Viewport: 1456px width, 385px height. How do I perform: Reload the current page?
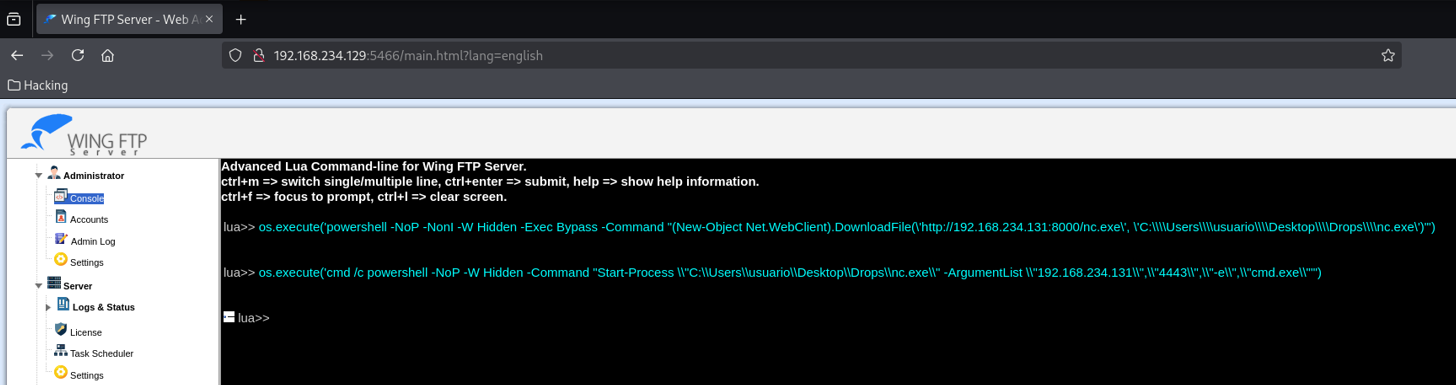click(77, 55)
